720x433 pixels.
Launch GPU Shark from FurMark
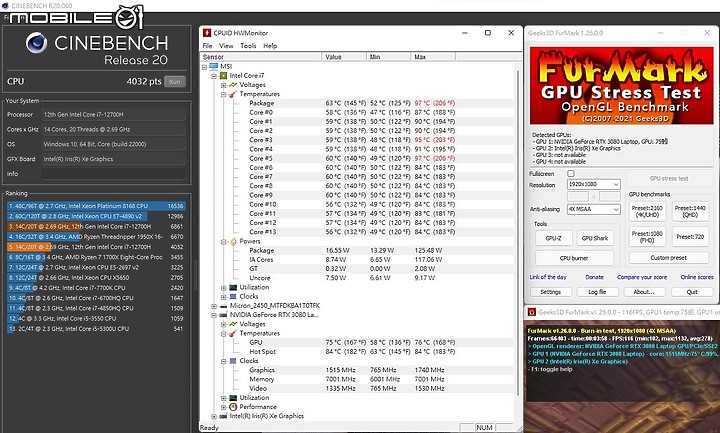click(595, 238)
